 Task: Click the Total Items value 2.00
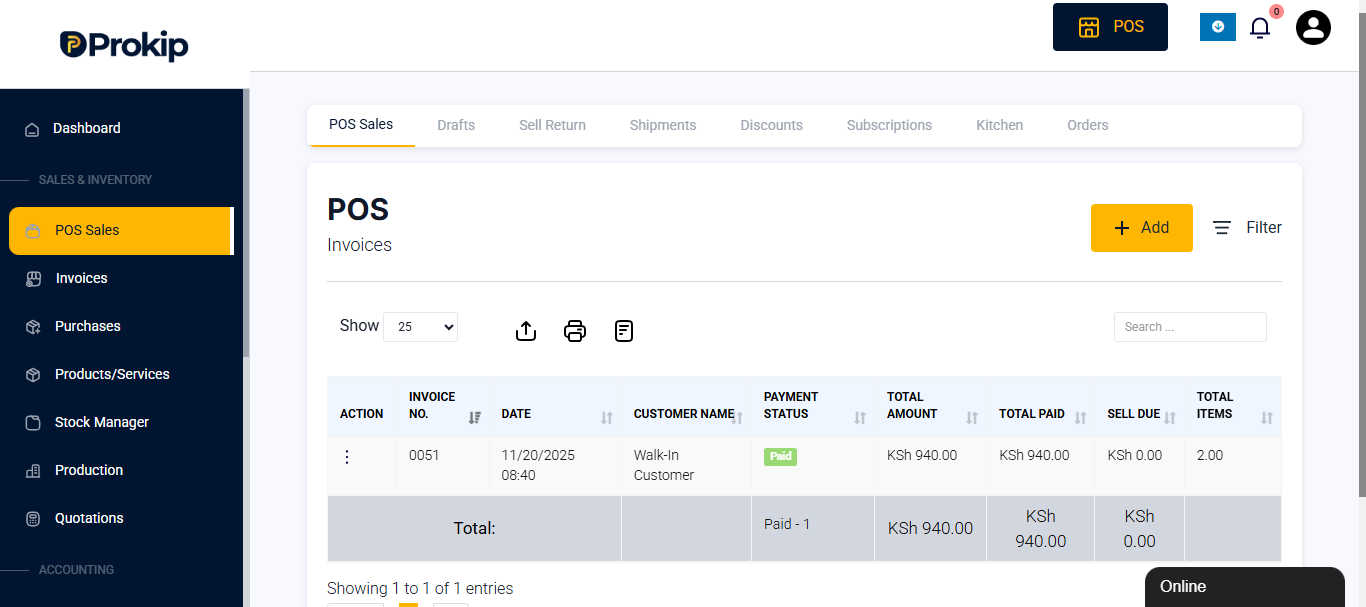pyautogui.click(x=1210, y=456)
